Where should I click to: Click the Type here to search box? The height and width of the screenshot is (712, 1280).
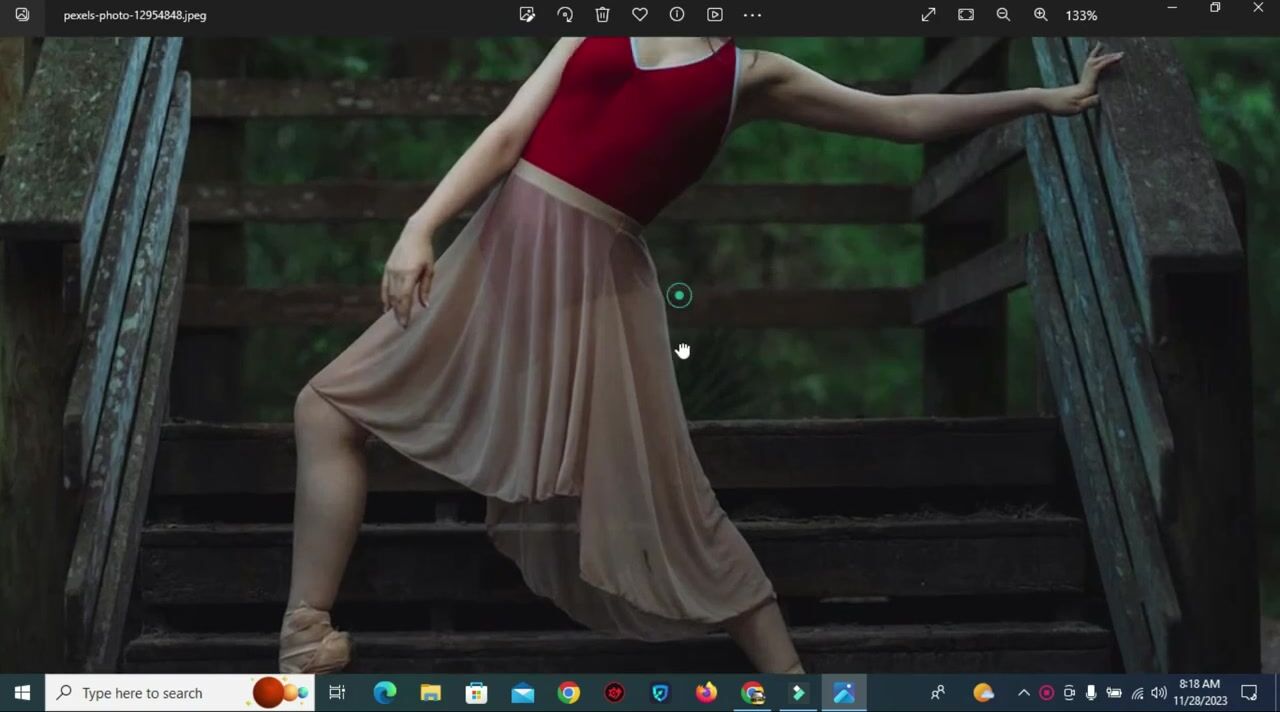142,693
